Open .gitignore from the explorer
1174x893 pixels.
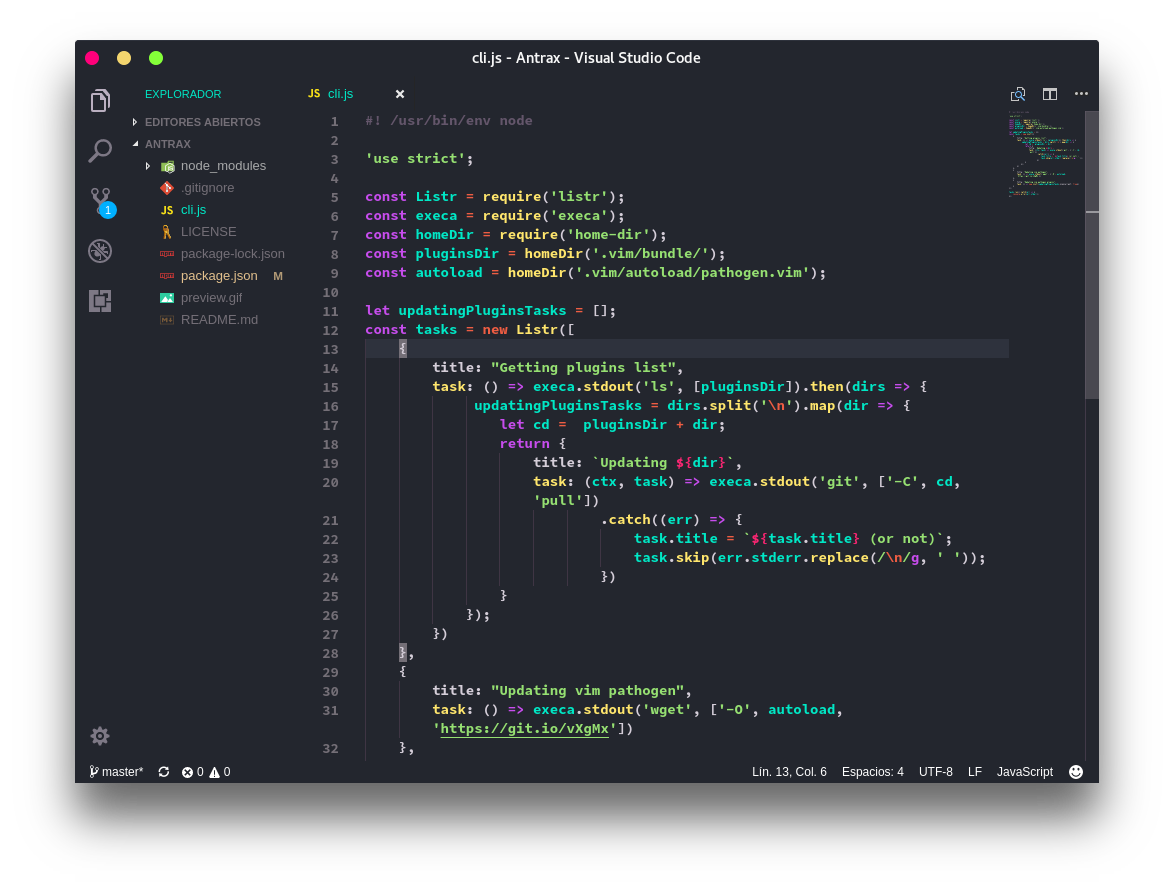point(207,188)
